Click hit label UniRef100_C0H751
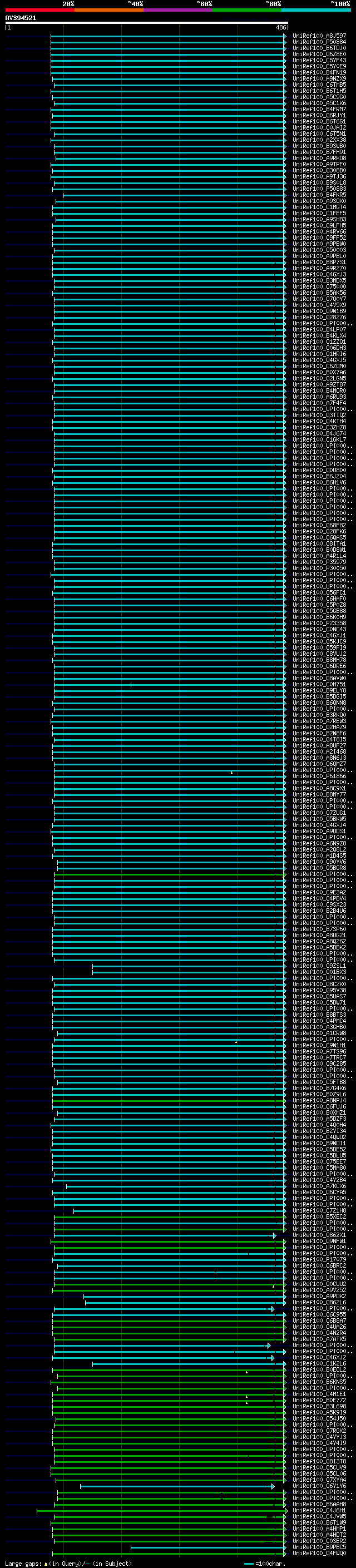The width and height of the screenshot is (356, 1568). click(x=319, y=685)
